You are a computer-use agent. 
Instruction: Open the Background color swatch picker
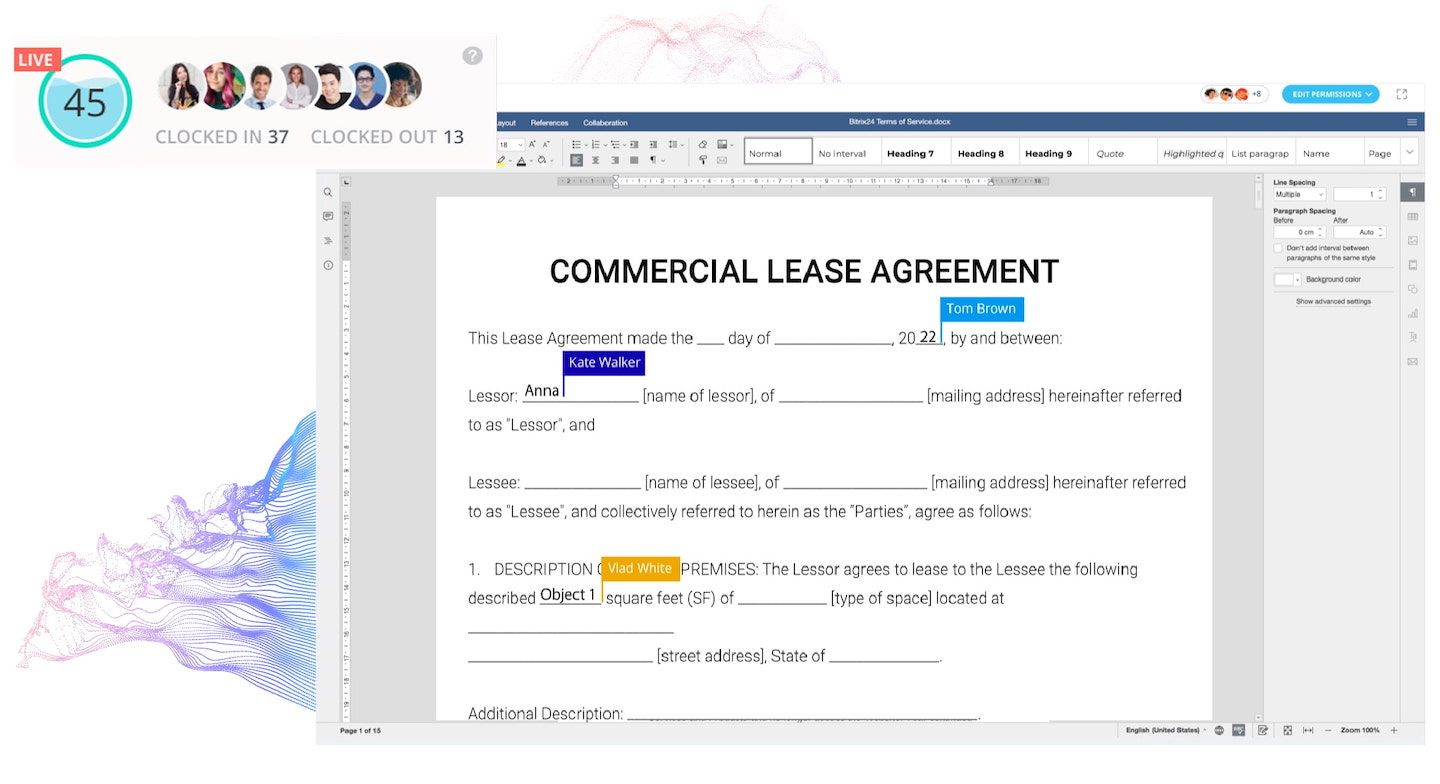[x=1287, y=280]
